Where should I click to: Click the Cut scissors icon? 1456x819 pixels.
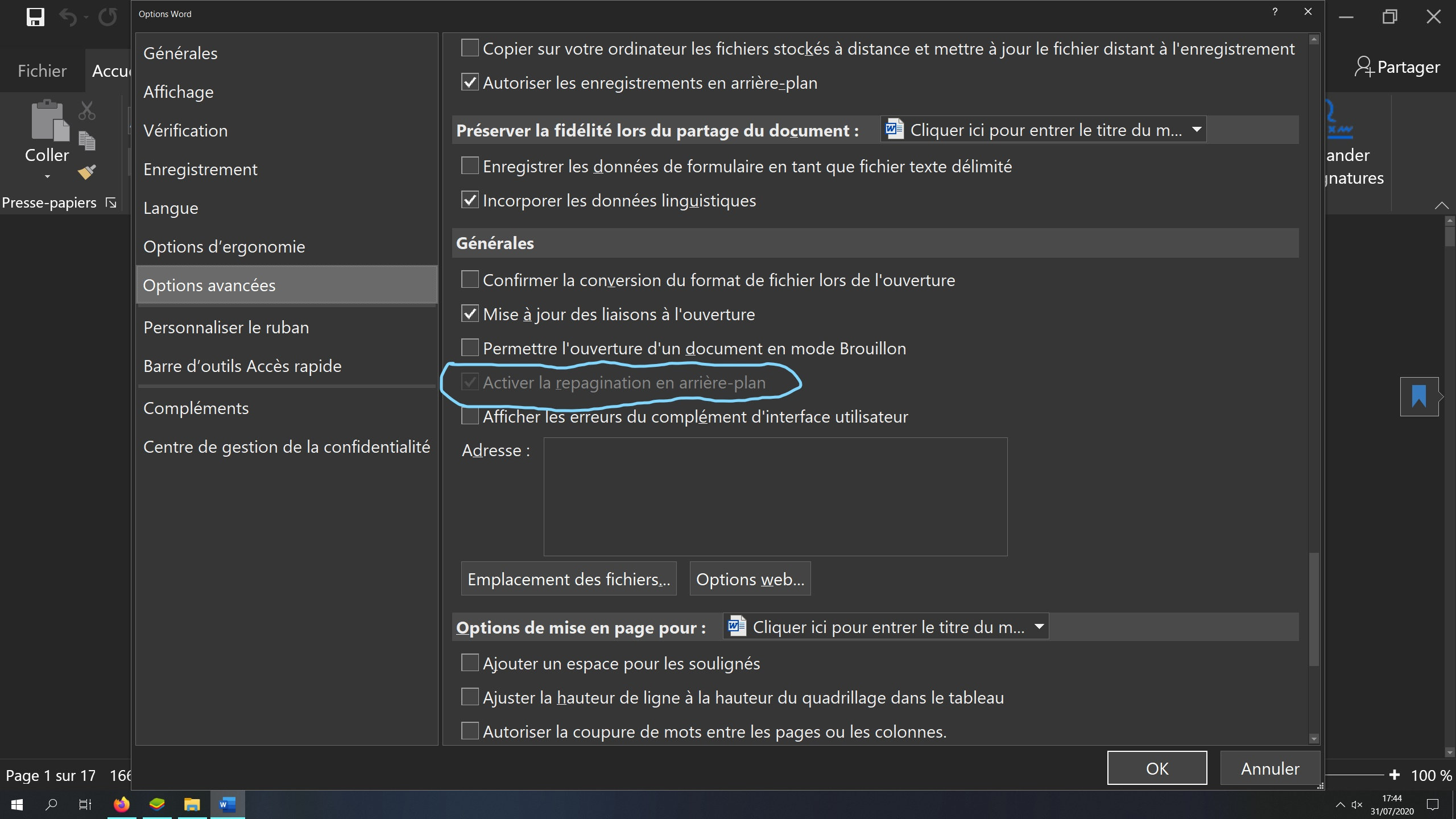point(86,110)
